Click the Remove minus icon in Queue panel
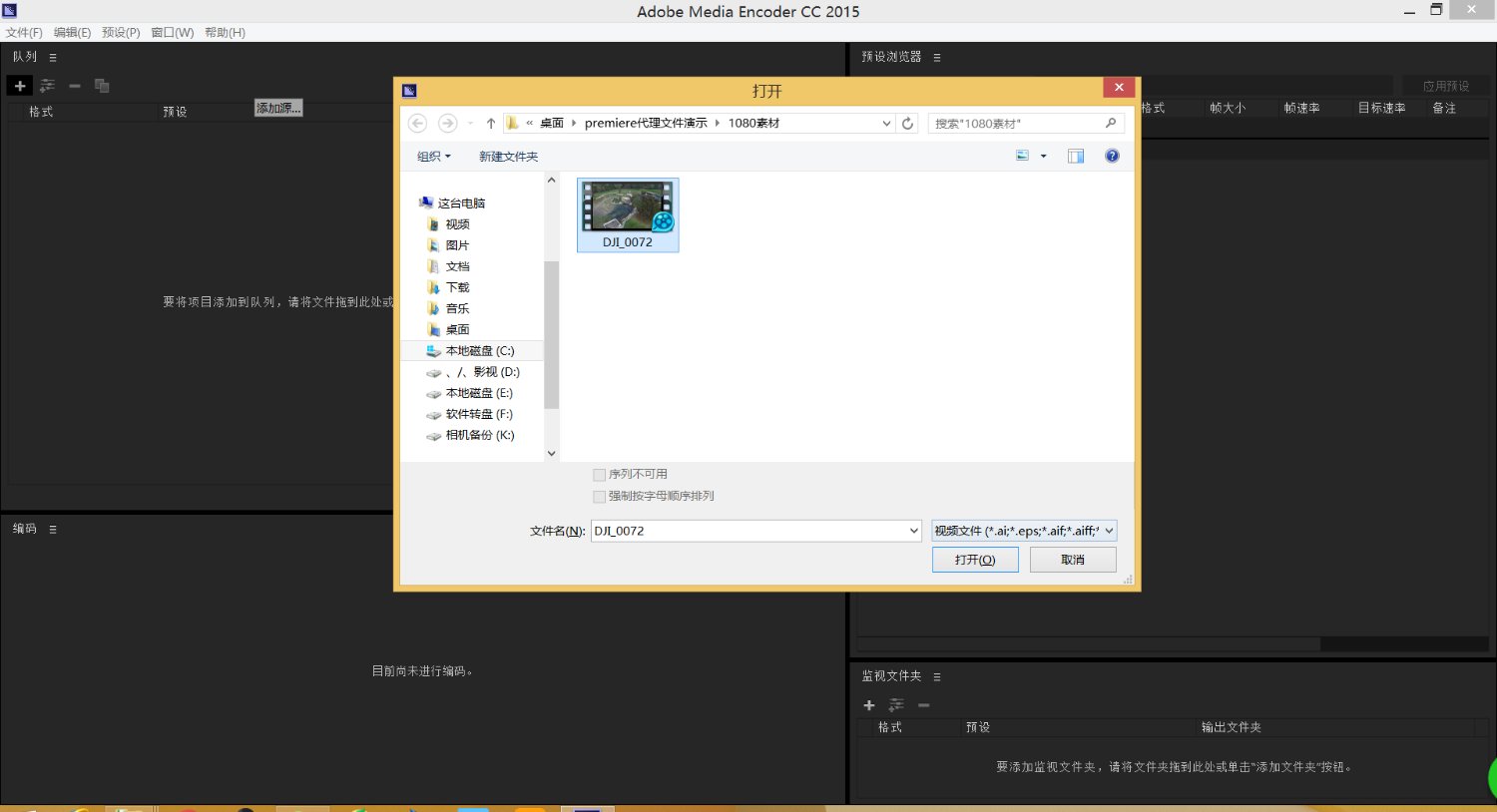The image size is (1497, 812). (x=75, y=86)
